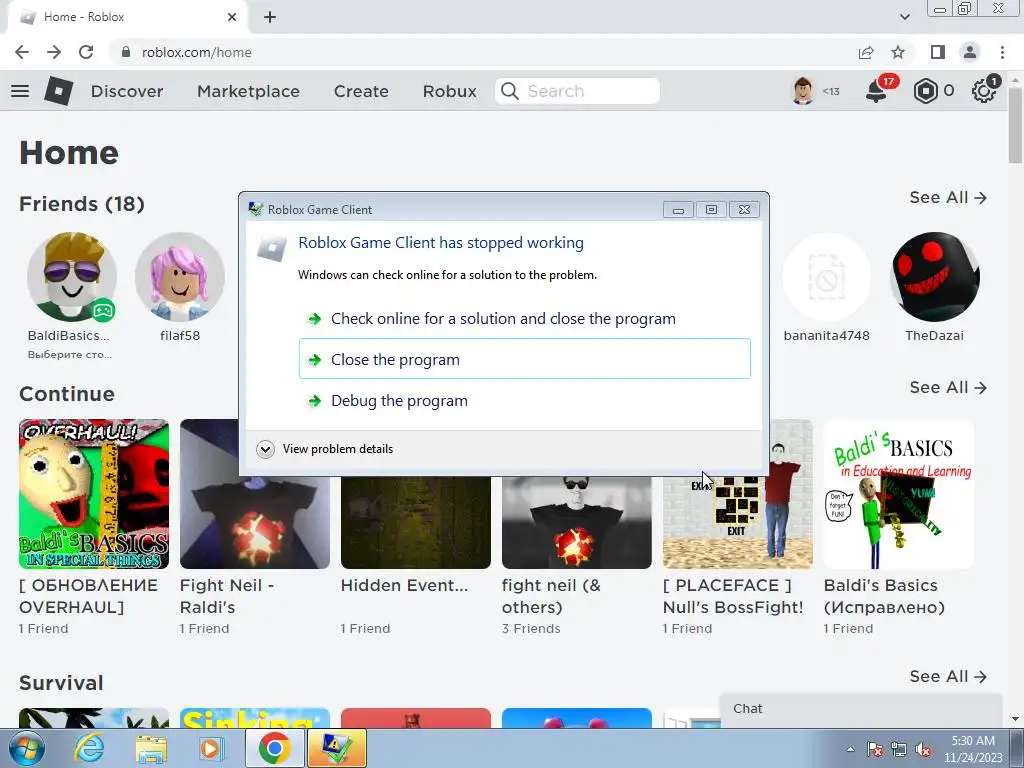Choose Debug the program
The width and height of the screenshot is (1024, 768).
click(524, 400)
